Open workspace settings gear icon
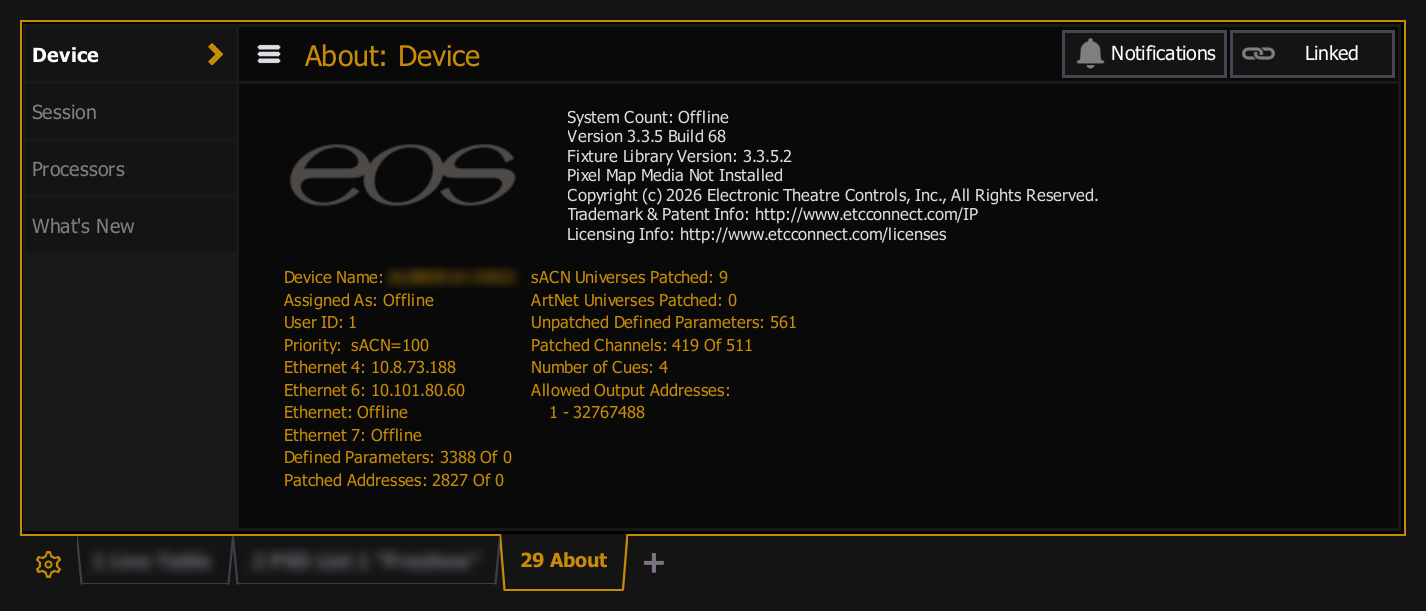This screenshot has height=611, width=1426. click(48, 564)
